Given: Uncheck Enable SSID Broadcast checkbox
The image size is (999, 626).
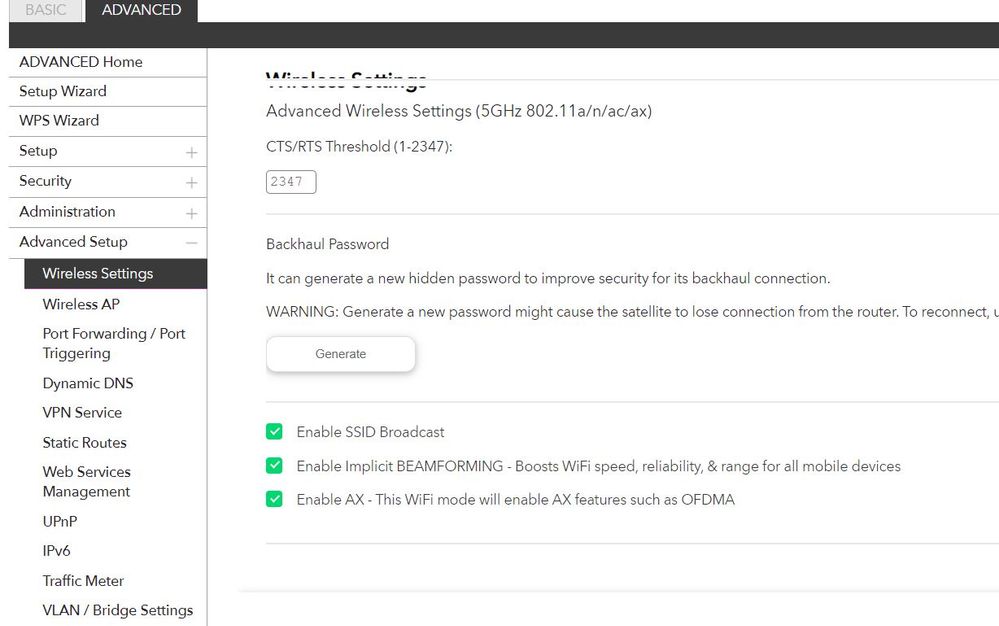Looking at the screenshot, I should [x=274, y=432].
